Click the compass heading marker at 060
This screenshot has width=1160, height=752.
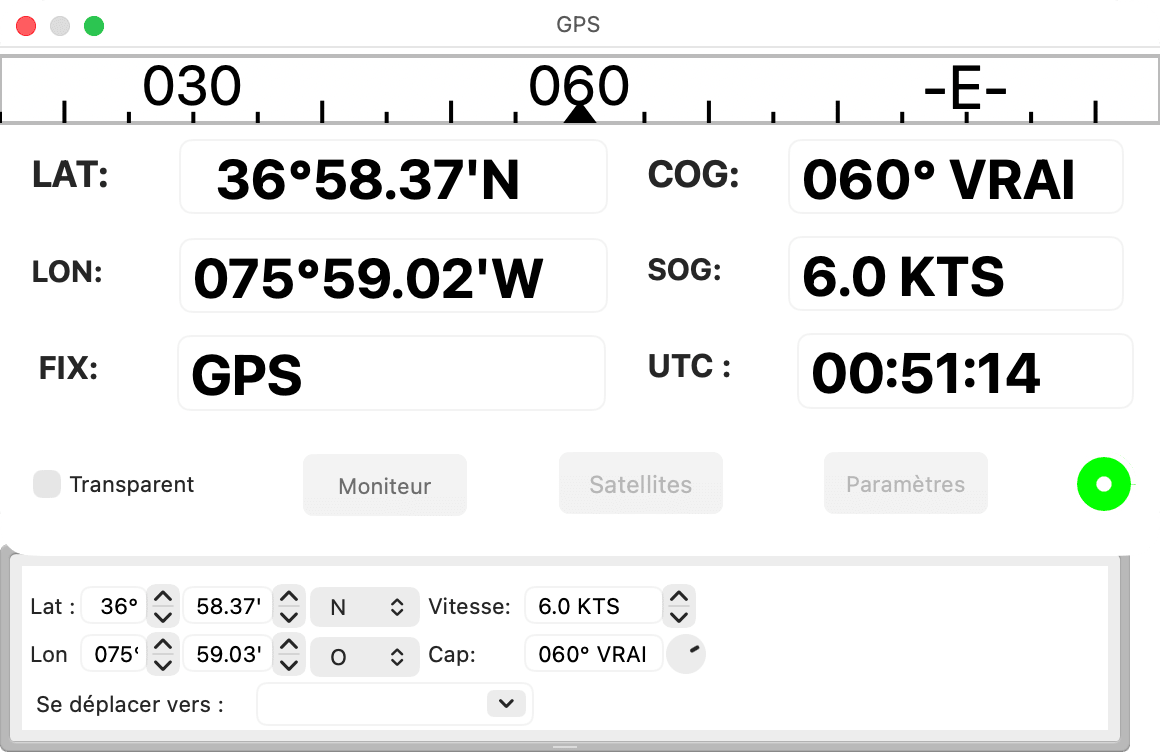pos(579,113)
